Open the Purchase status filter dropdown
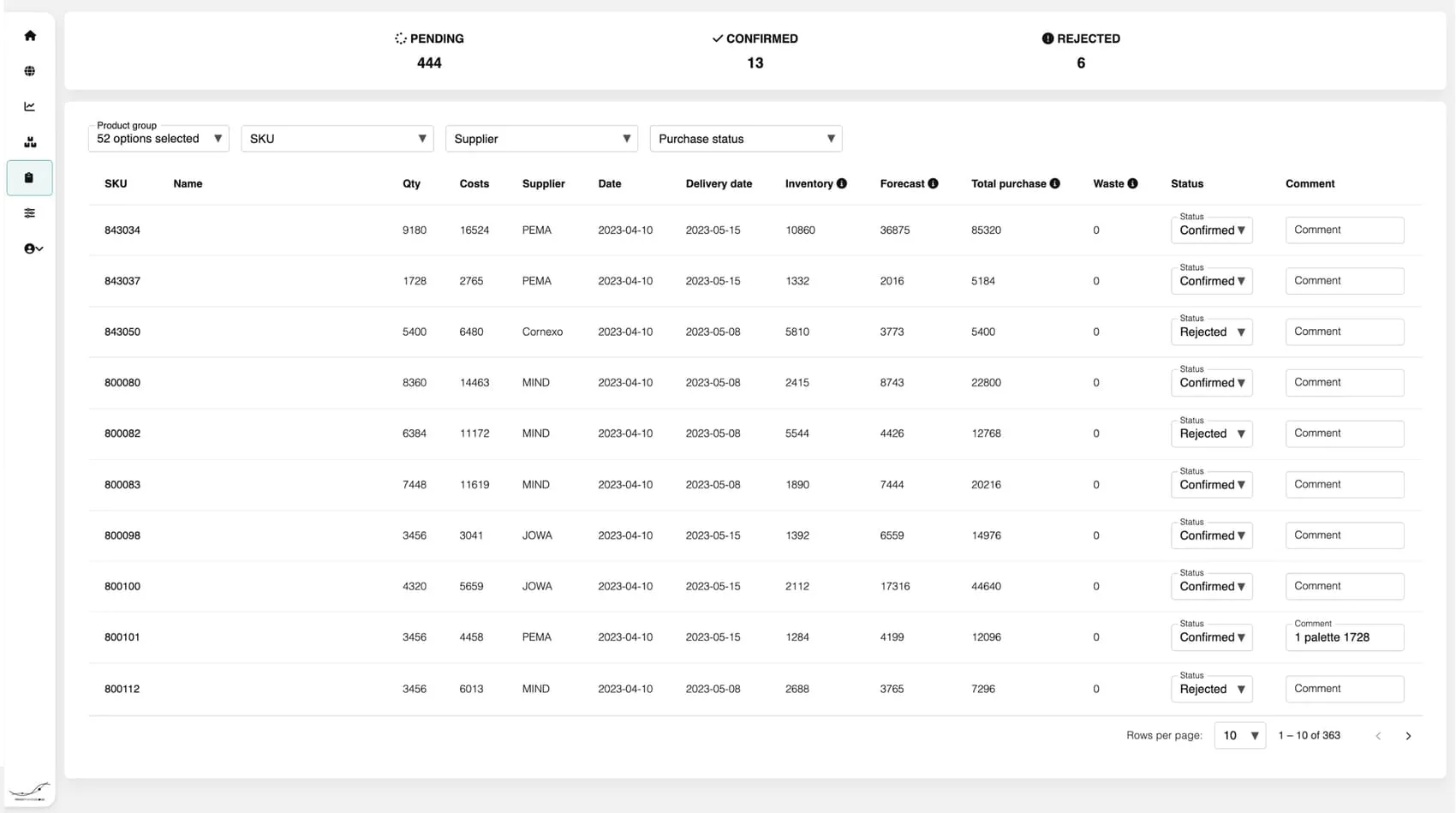 (x=745, y=138)
